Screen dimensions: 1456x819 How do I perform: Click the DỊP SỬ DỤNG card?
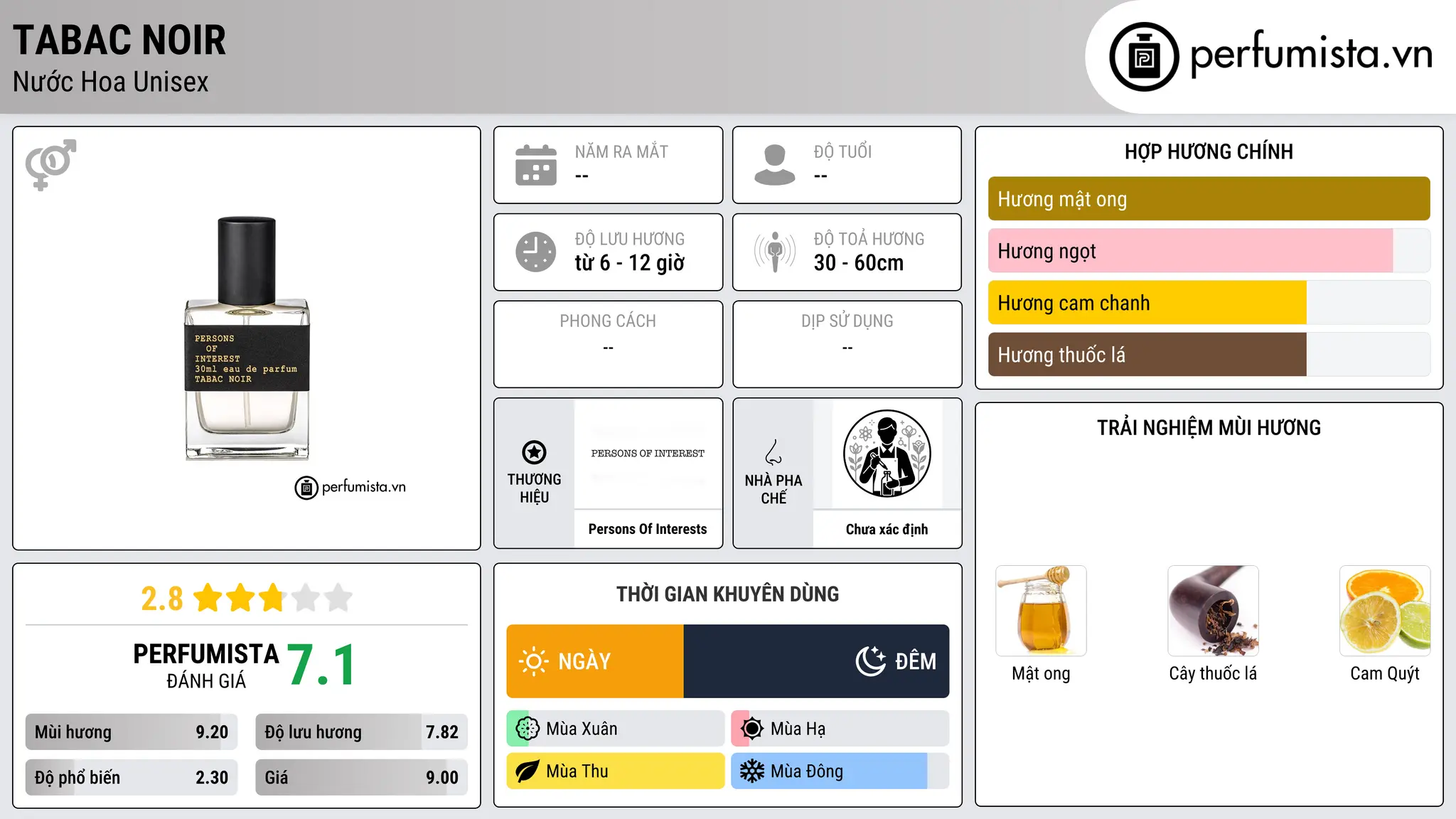click(847, 344)
